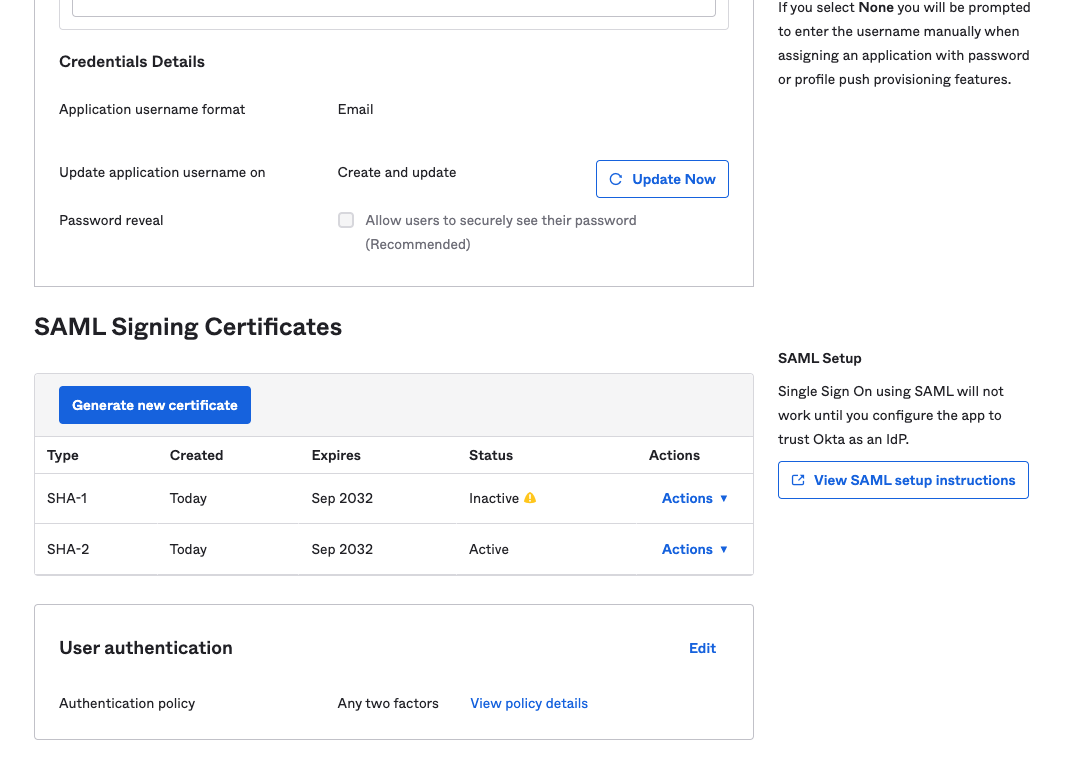Click the Generate new certificate button
Viewport: 1066px width, 759px height.
pyautogui.click(x=154, y=405)
